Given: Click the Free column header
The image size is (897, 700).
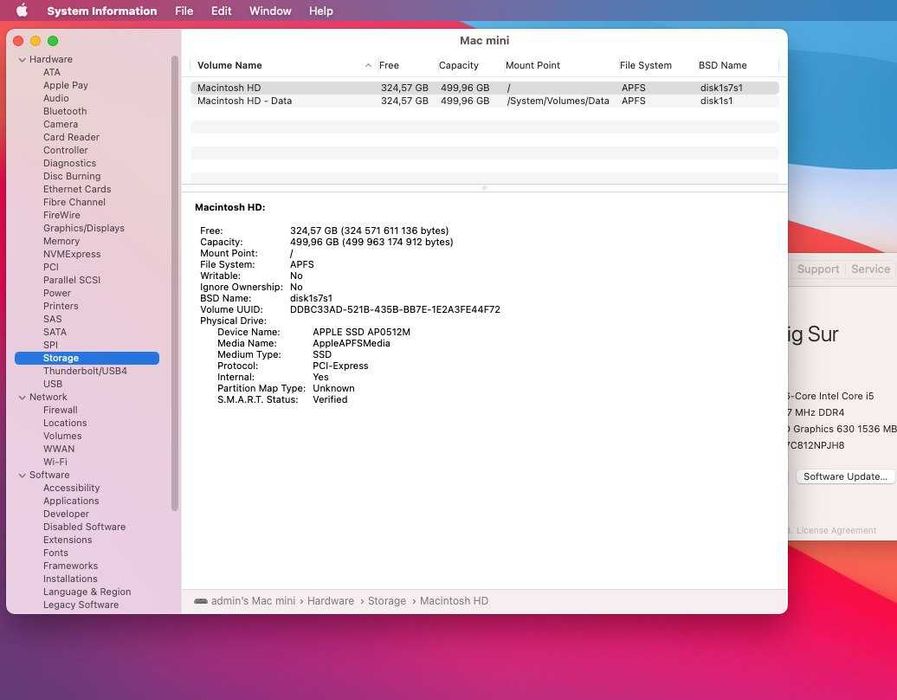Looking at the screenshot, I should [389, 66].
